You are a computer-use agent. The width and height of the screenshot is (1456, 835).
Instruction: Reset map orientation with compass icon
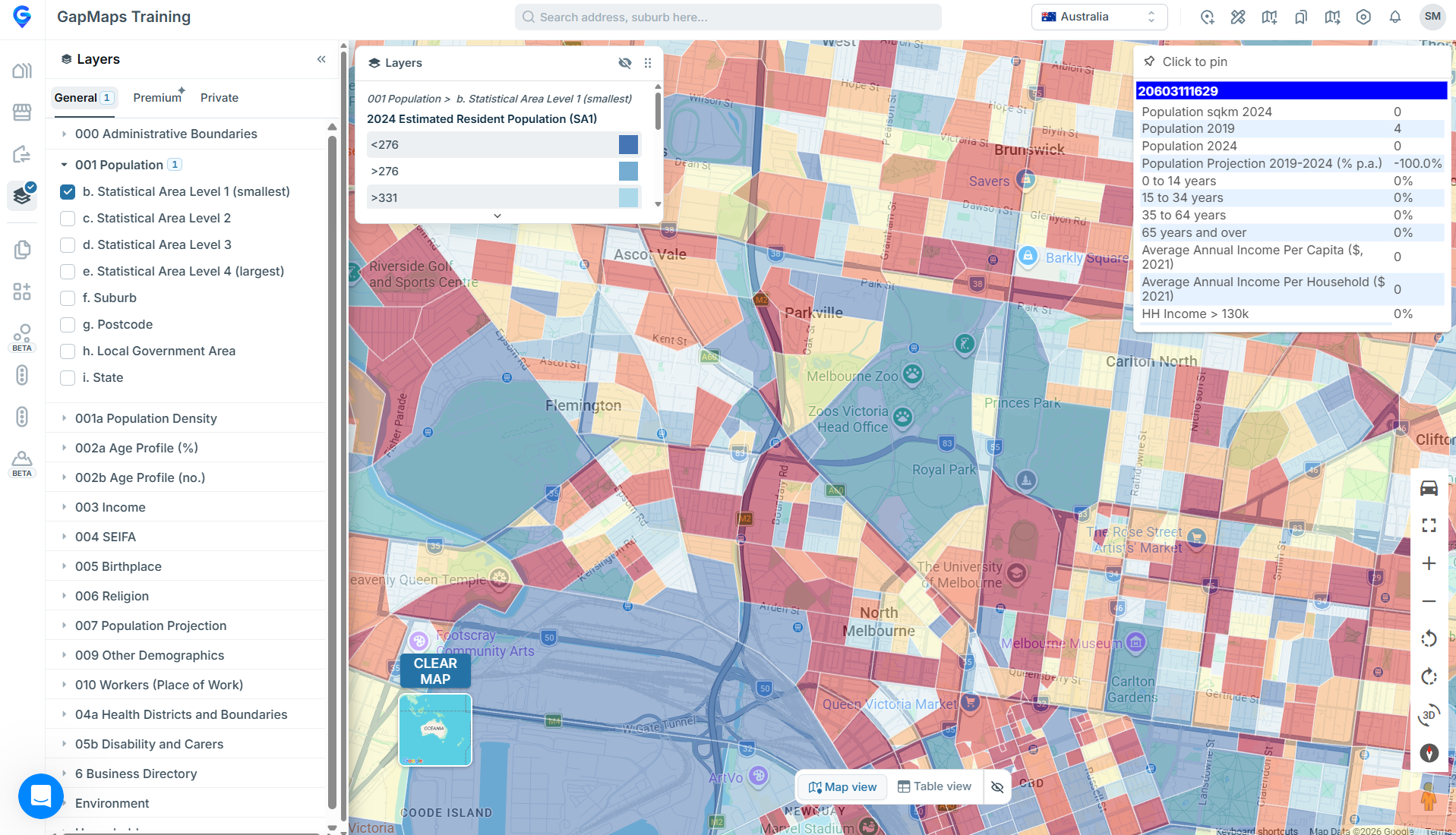point(1429,752)
